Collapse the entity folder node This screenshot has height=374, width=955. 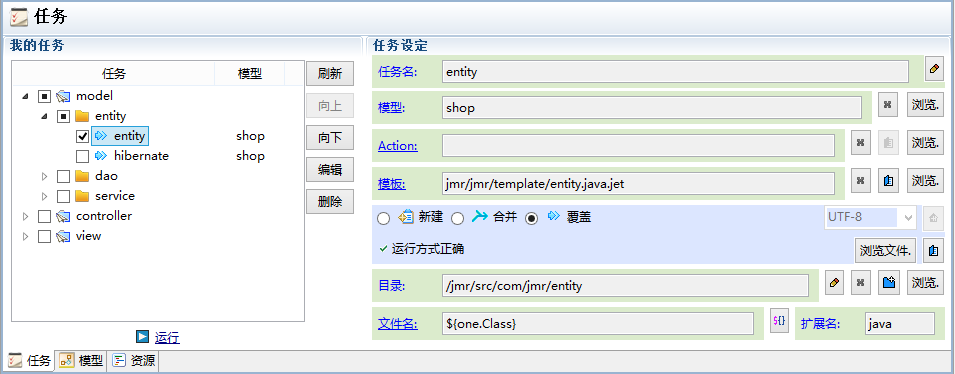pos(44,116)
